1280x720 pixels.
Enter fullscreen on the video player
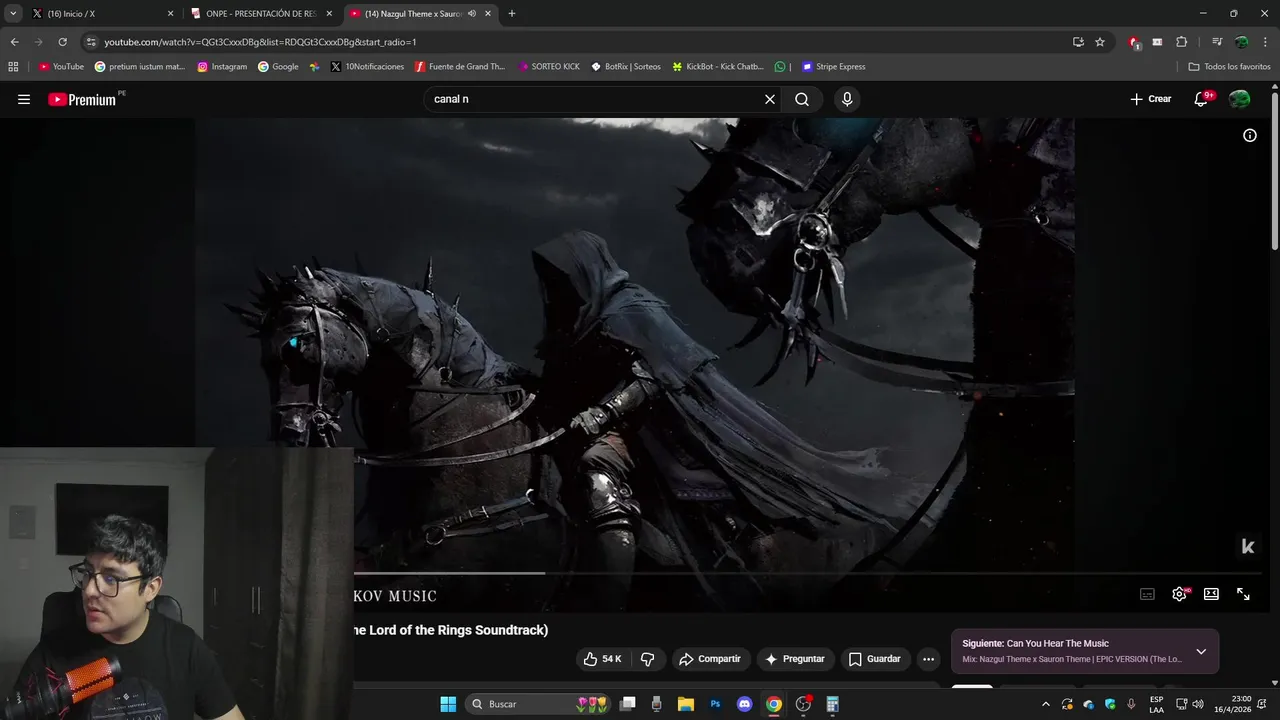coord(1243,594)
